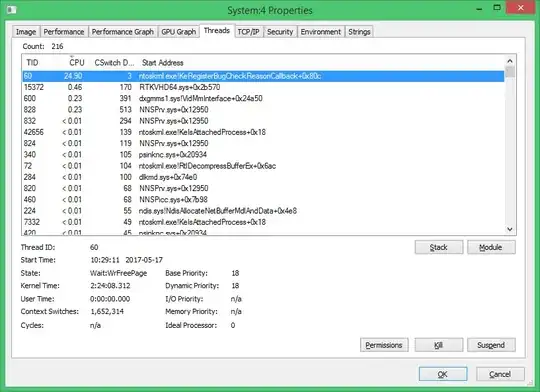Screen dimensions: 540x392
Task: Select thread 828 NNSPrv.sys row
Action: [x=263, y=110]
